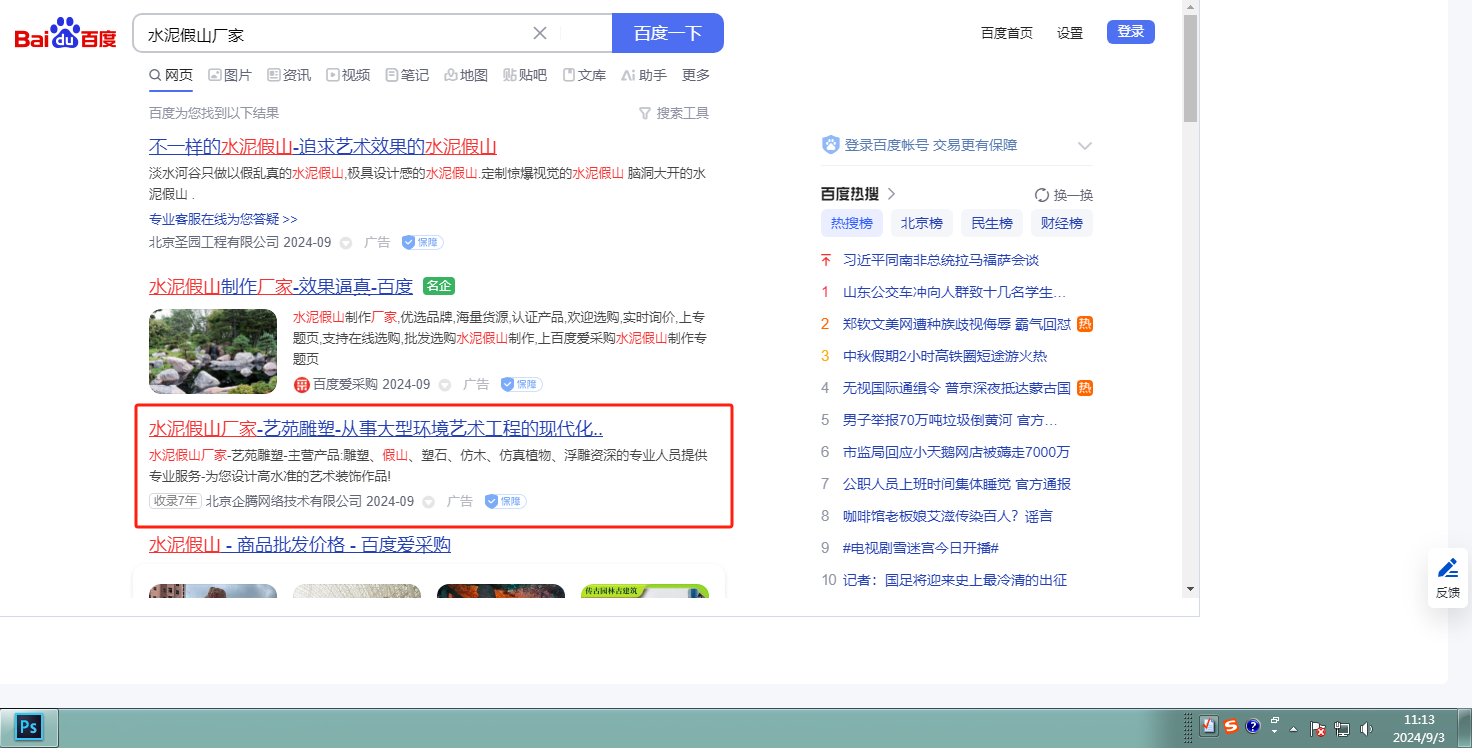Click the garden rockery thumbnail image
The image size is (1472, 748).
point(213,351)
